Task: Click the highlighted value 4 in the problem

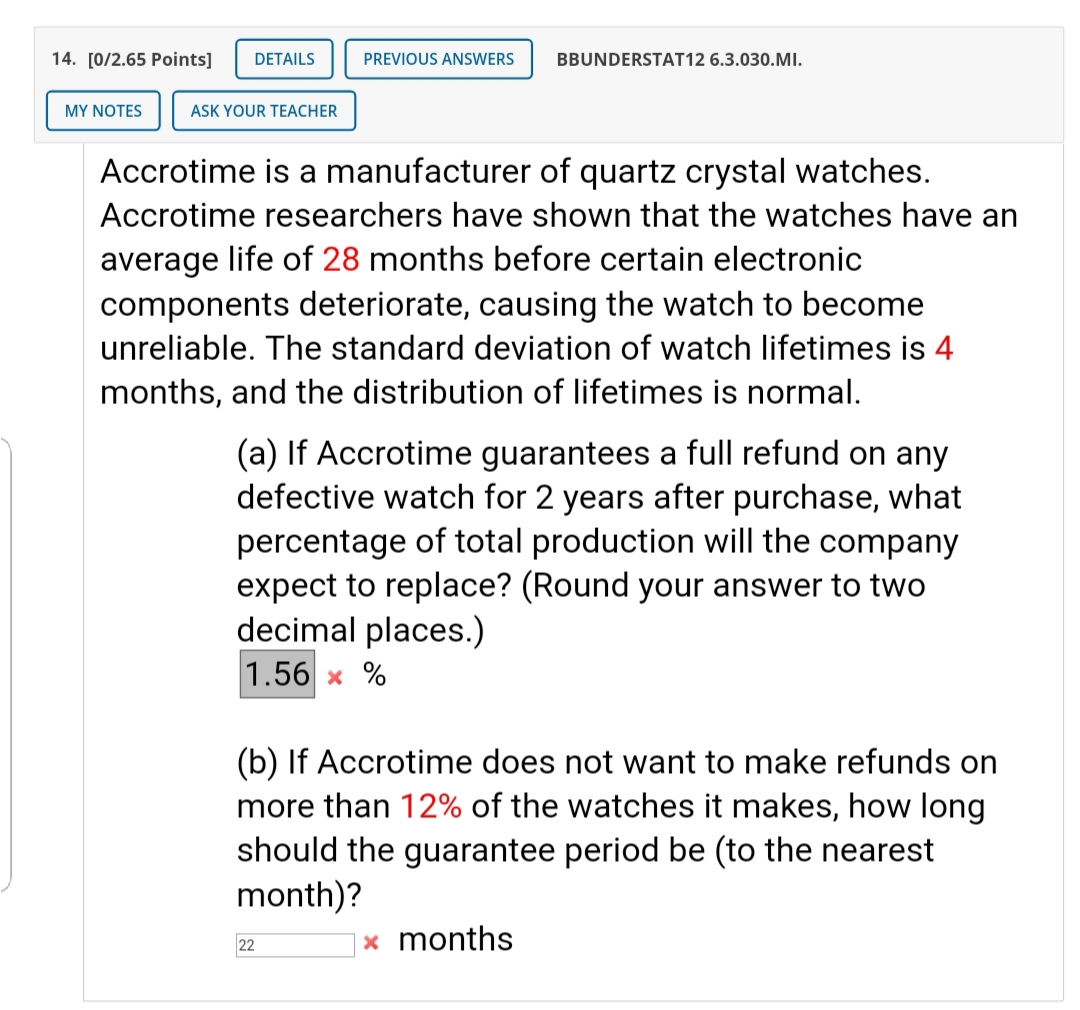Action: (x=944, y=348)
